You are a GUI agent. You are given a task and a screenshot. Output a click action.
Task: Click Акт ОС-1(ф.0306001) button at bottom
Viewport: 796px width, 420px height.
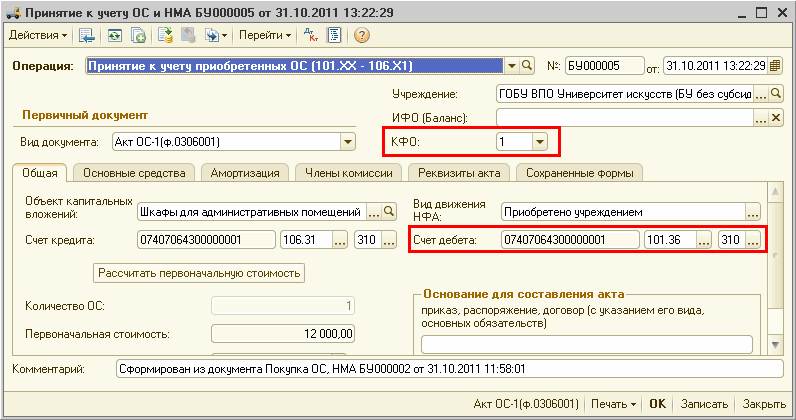(526, 404)
